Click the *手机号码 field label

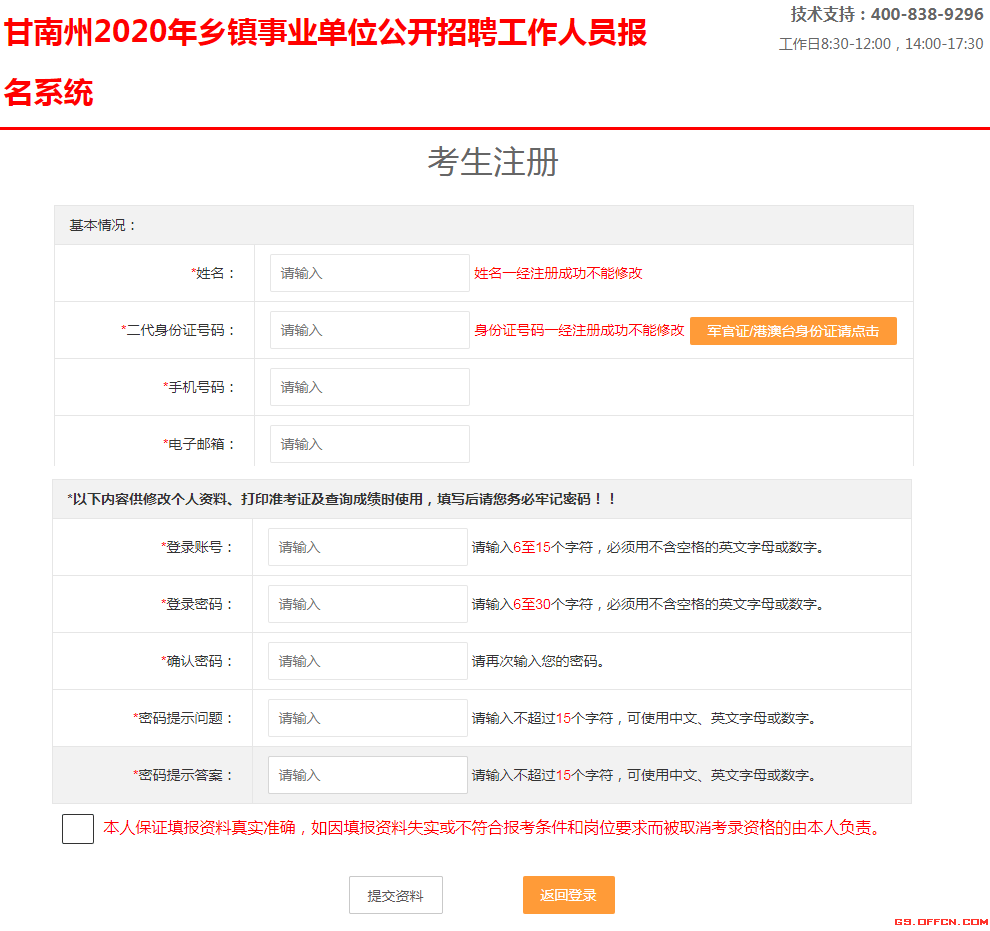[199, 387]
